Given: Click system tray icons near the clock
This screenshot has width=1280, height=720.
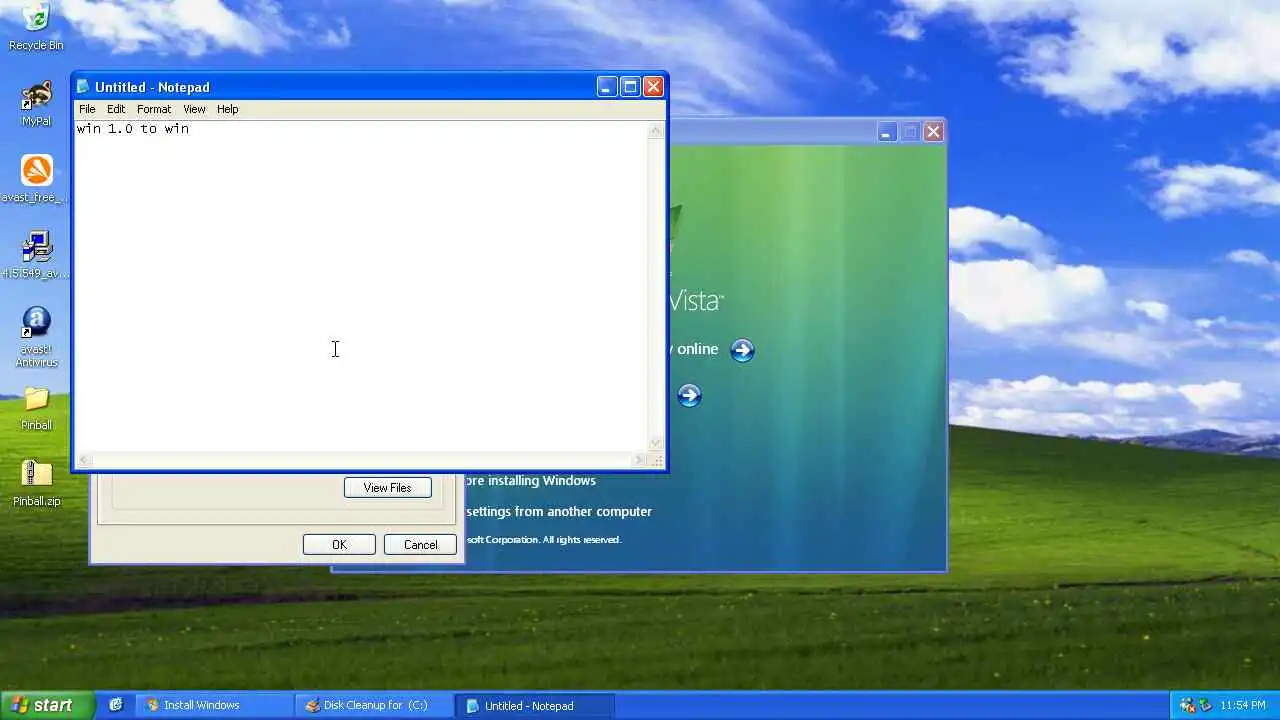Looking at the screenshot, I should coord(1195,705).
